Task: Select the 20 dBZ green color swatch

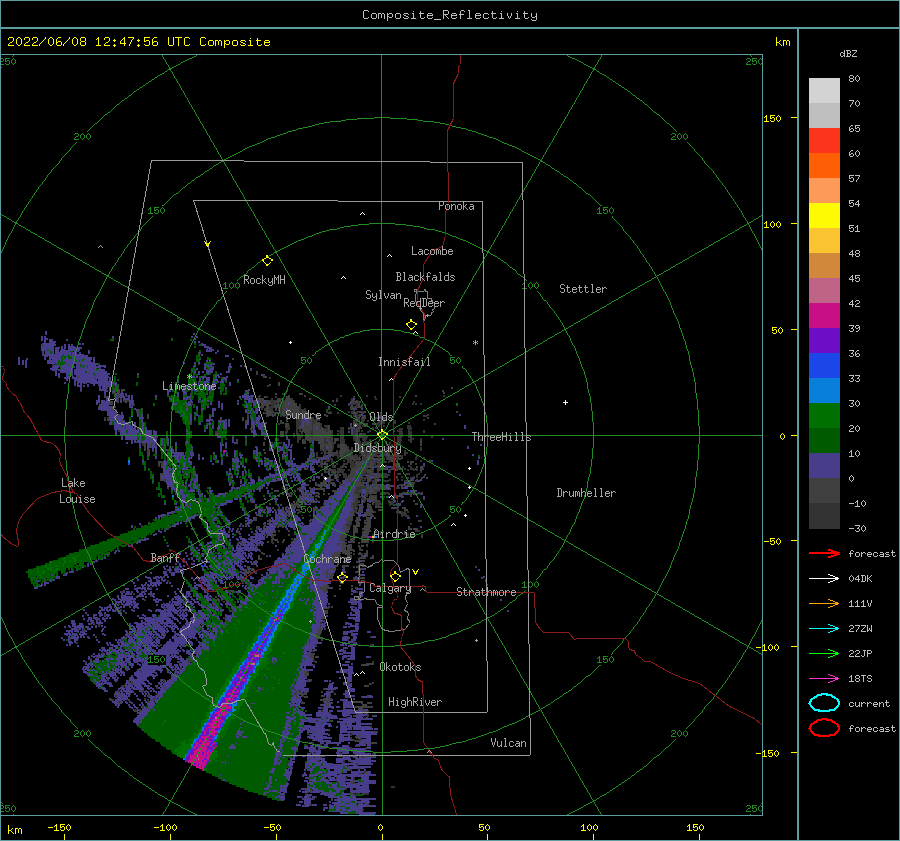Action: click(x=824, y=416)
